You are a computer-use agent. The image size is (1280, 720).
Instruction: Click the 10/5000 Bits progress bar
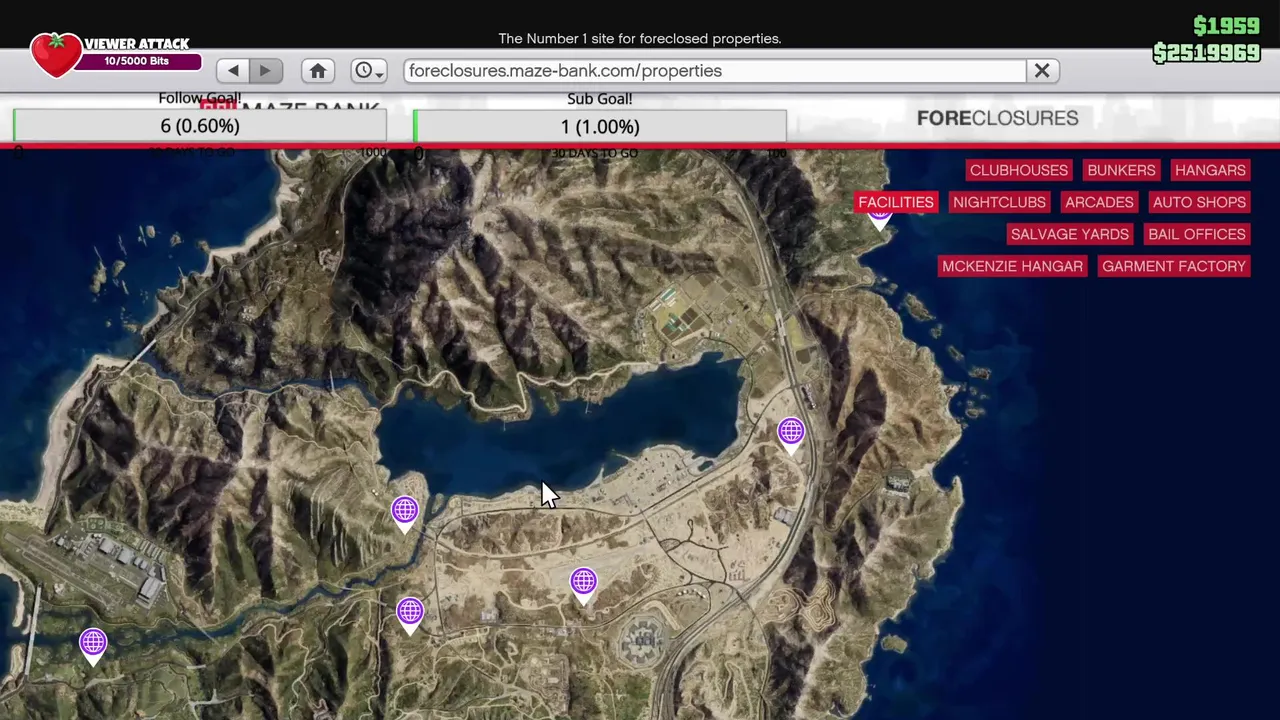pos(137,62)
